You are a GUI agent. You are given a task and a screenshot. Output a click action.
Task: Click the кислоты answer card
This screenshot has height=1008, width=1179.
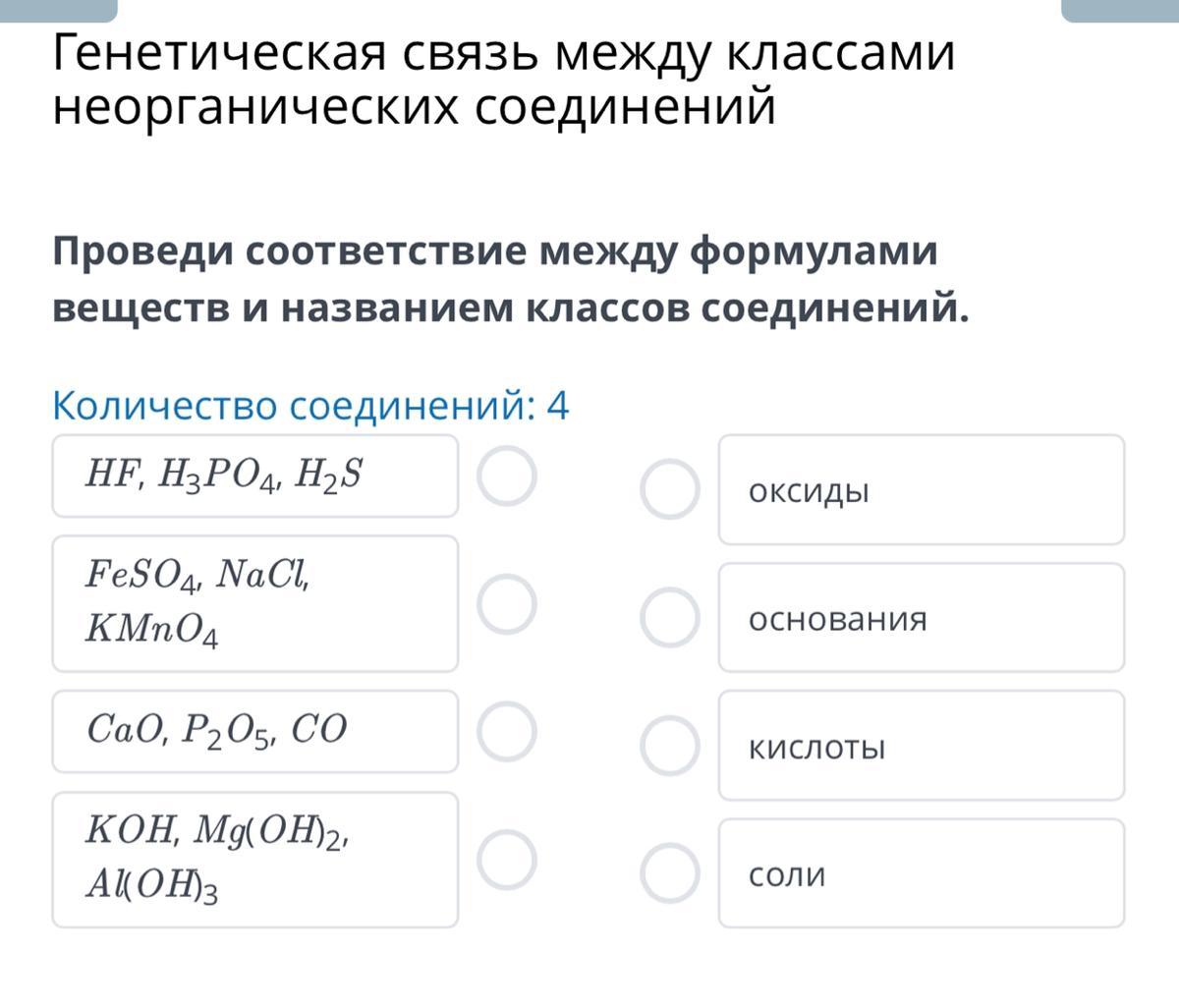[x=921, y=745]
